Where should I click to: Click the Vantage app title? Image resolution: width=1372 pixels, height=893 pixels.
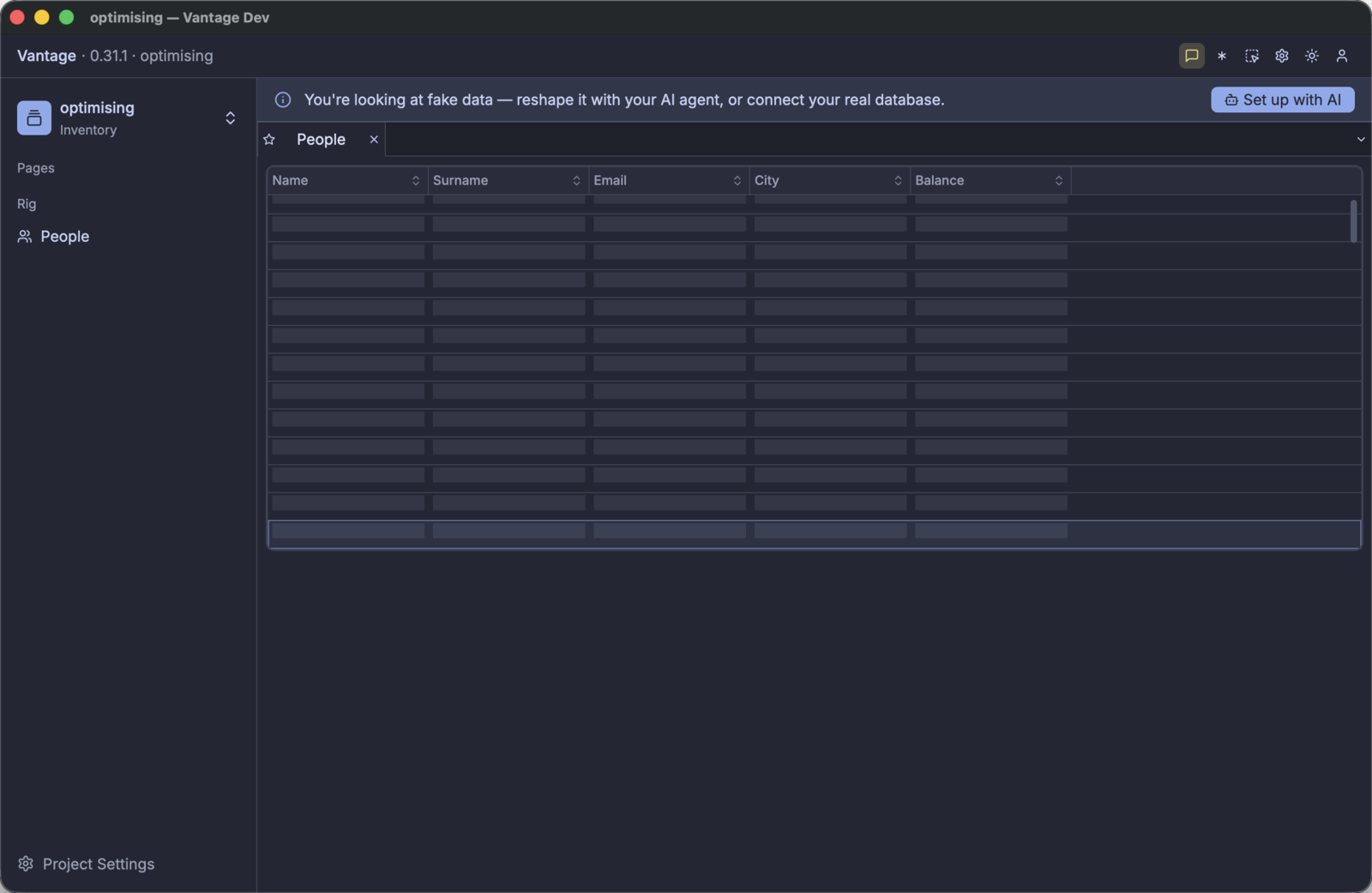click(x=46, y=56)
